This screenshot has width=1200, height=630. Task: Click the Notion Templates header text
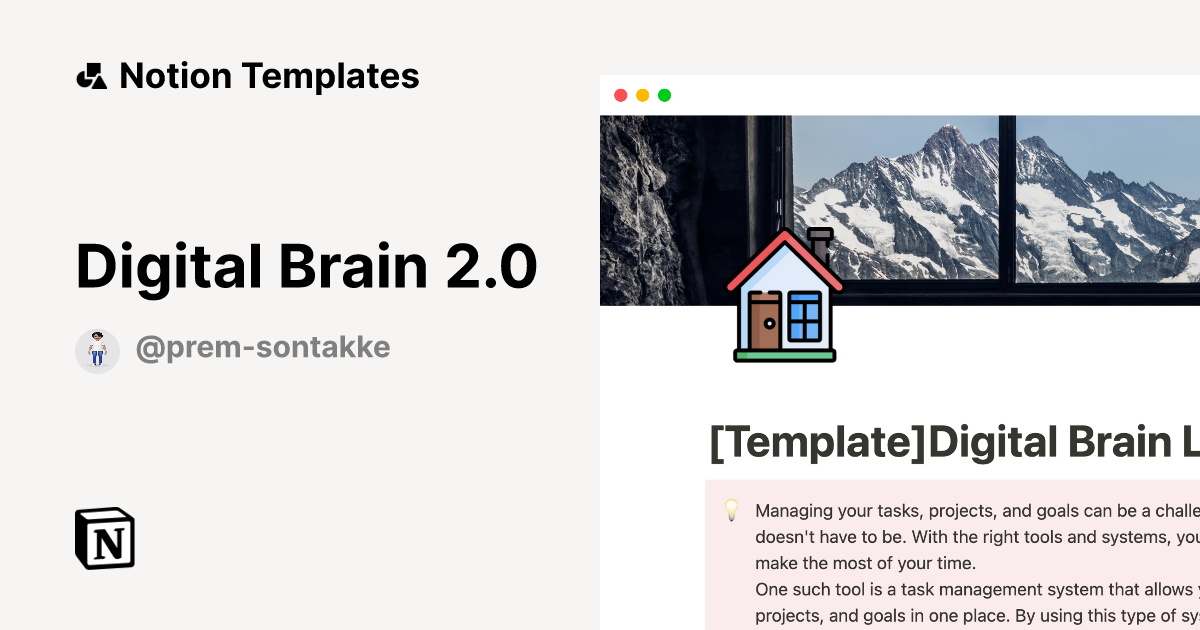pyautogui.click(x=270, y=75)
